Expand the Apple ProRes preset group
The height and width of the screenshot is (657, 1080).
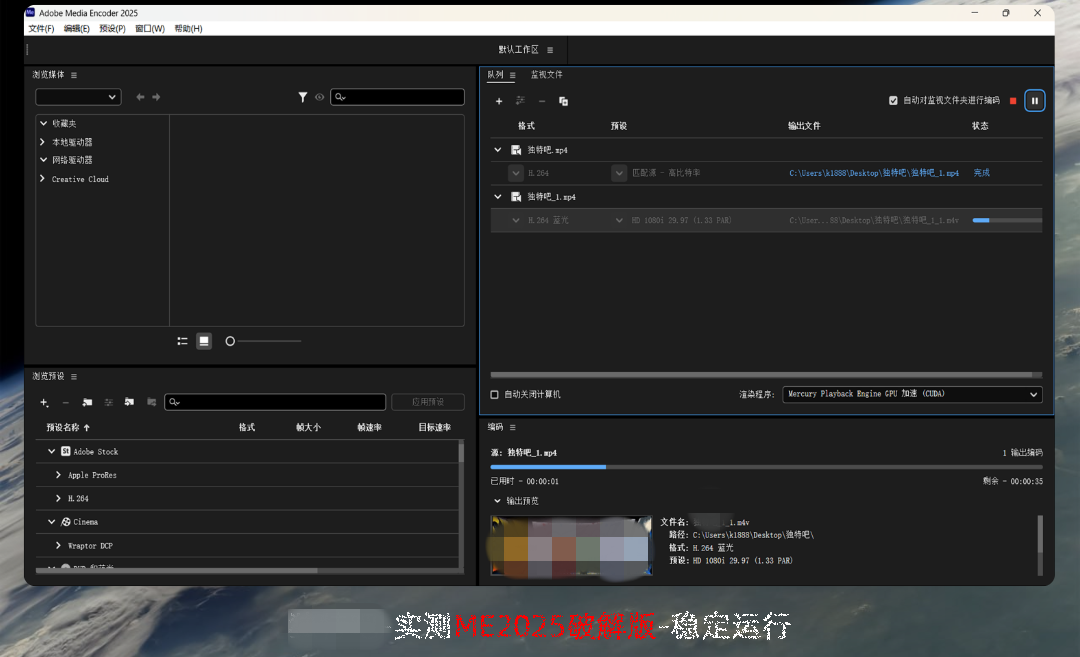59,474
